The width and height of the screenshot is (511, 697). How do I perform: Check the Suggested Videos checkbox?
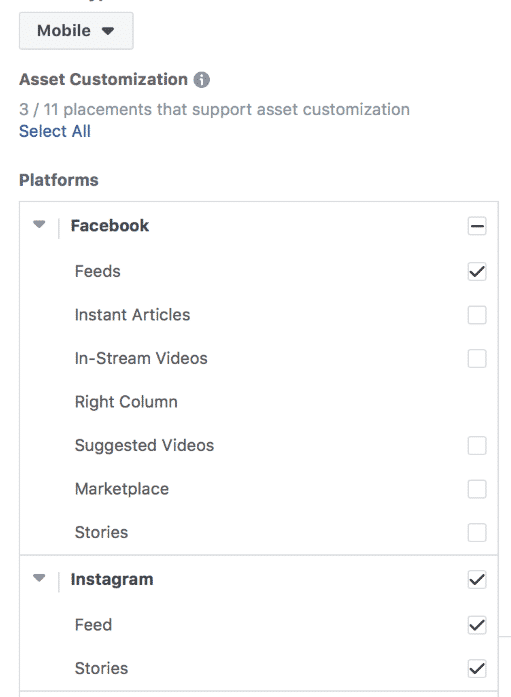point(477,445)
